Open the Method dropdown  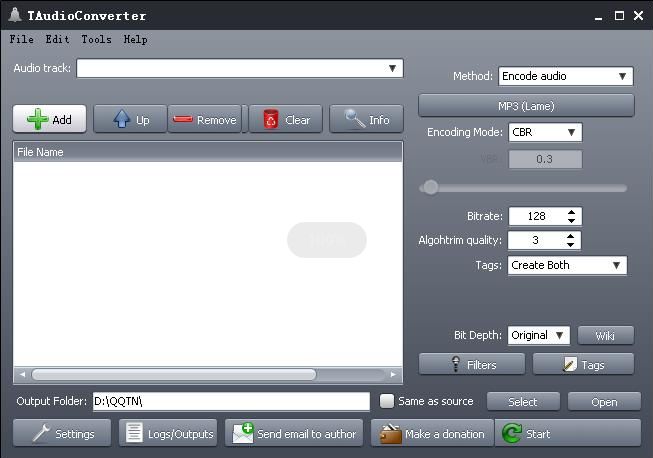(622, 76)
